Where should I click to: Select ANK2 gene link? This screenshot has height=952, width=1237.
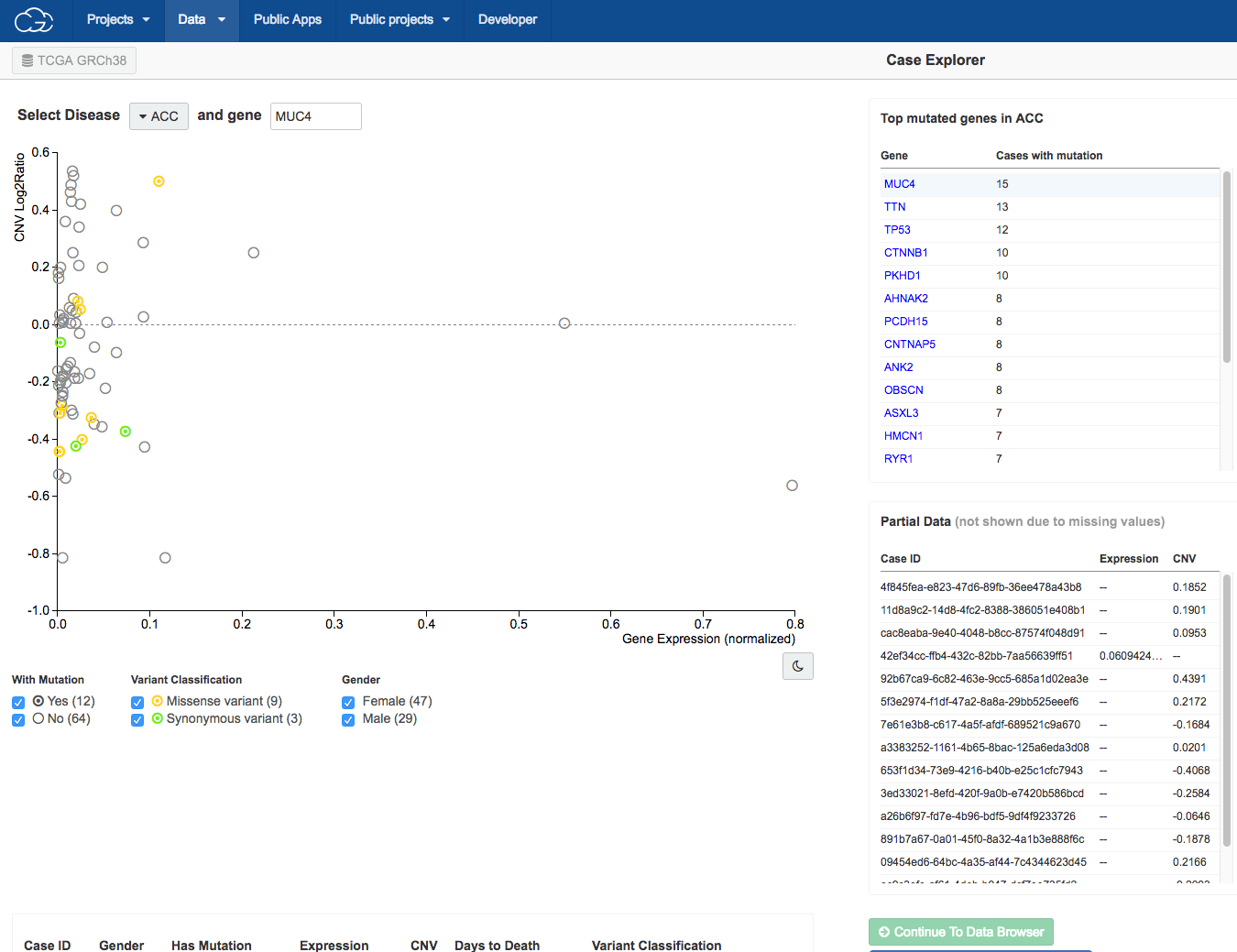click(899, 367)
